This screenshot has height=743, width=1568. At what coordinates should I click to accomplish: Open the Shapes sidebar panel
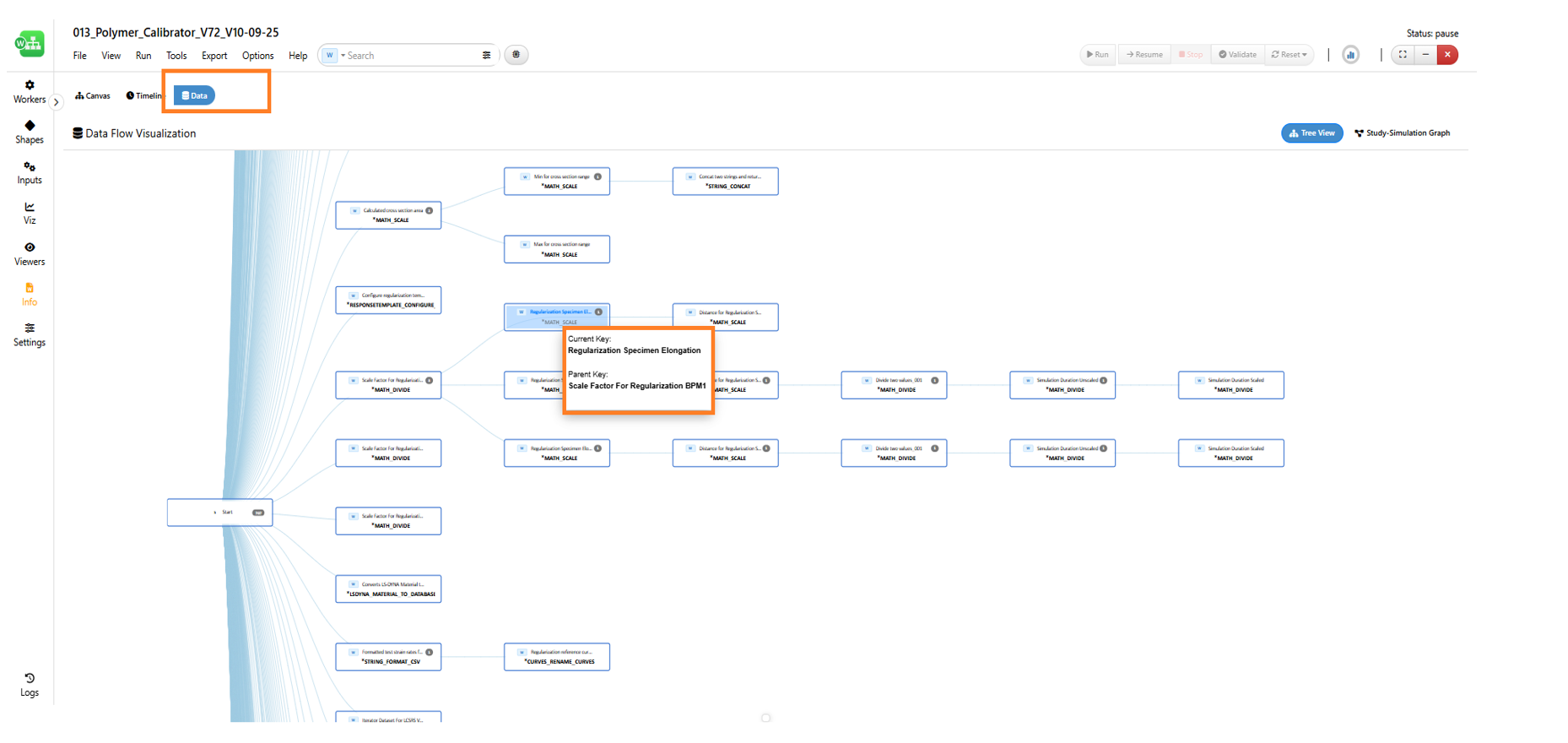coord(30,133)
